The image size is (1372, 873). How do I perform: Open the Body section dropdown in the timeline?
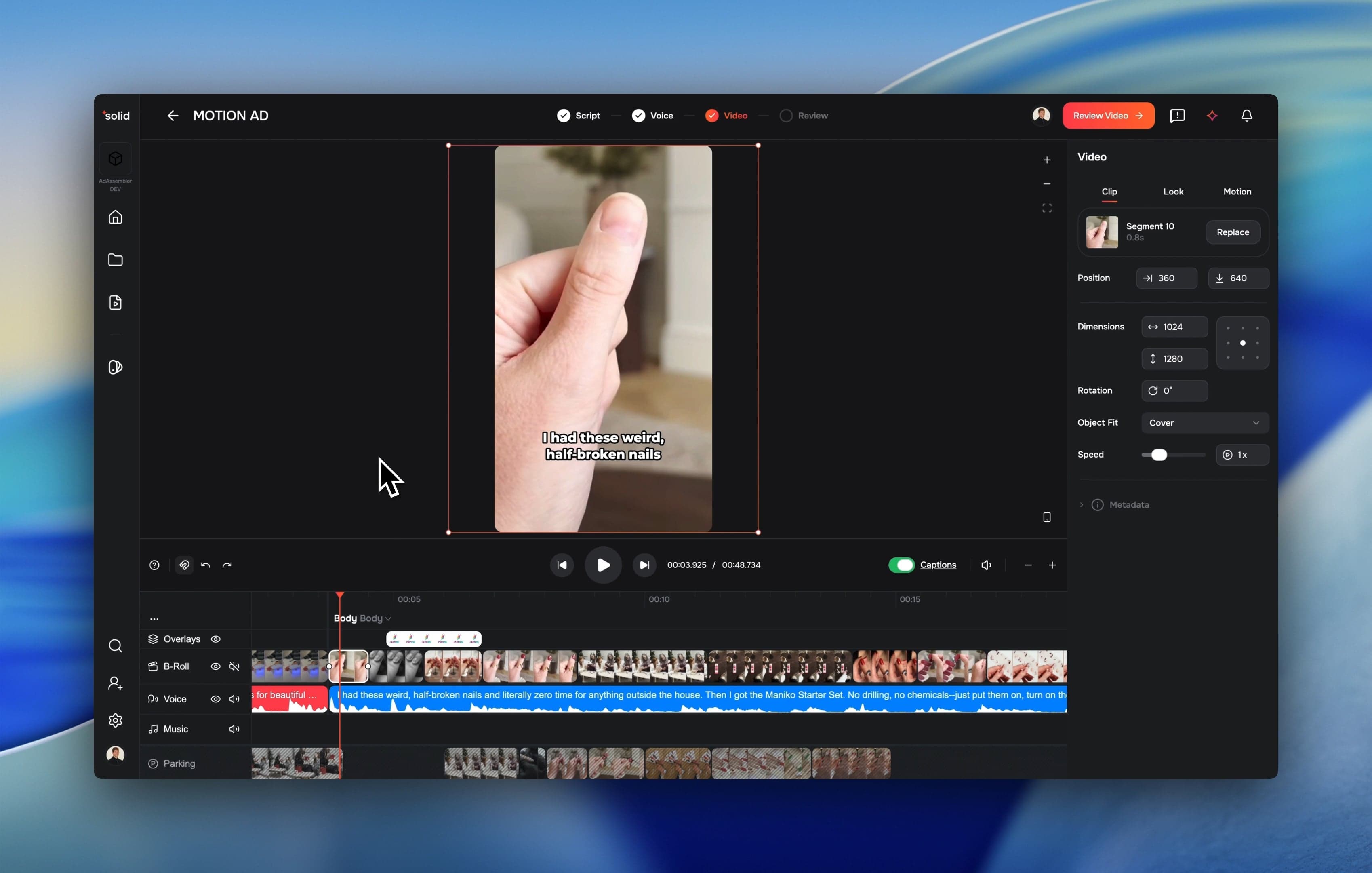(375, 618)
